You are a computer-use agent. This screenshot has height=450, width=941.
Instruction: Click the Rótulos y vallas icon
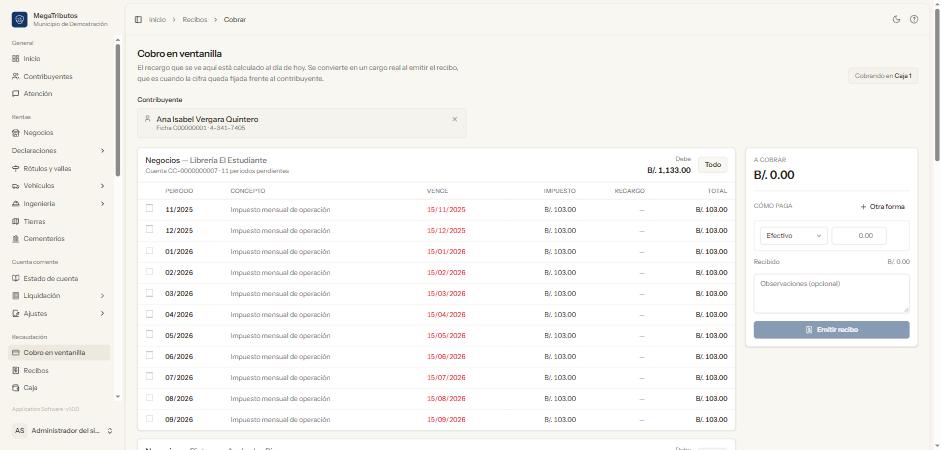[x=16, y=169]
